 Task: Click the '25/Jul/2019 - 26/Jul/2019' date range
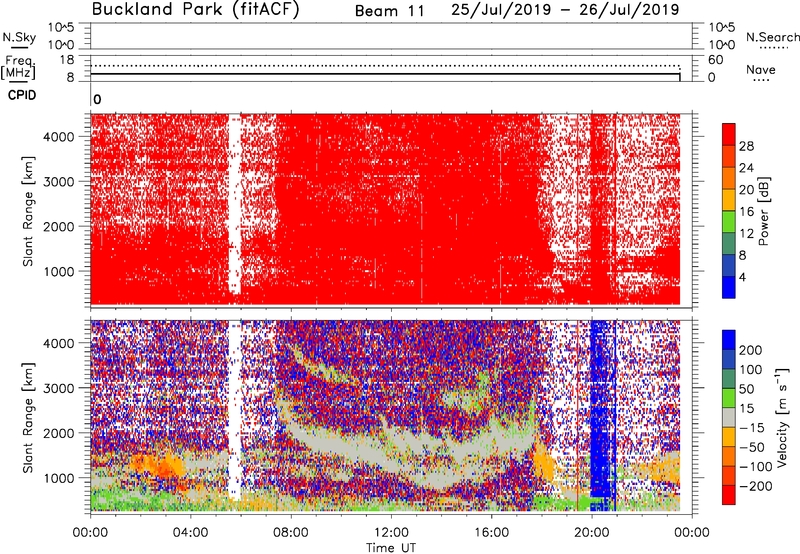tap(565, 9)
